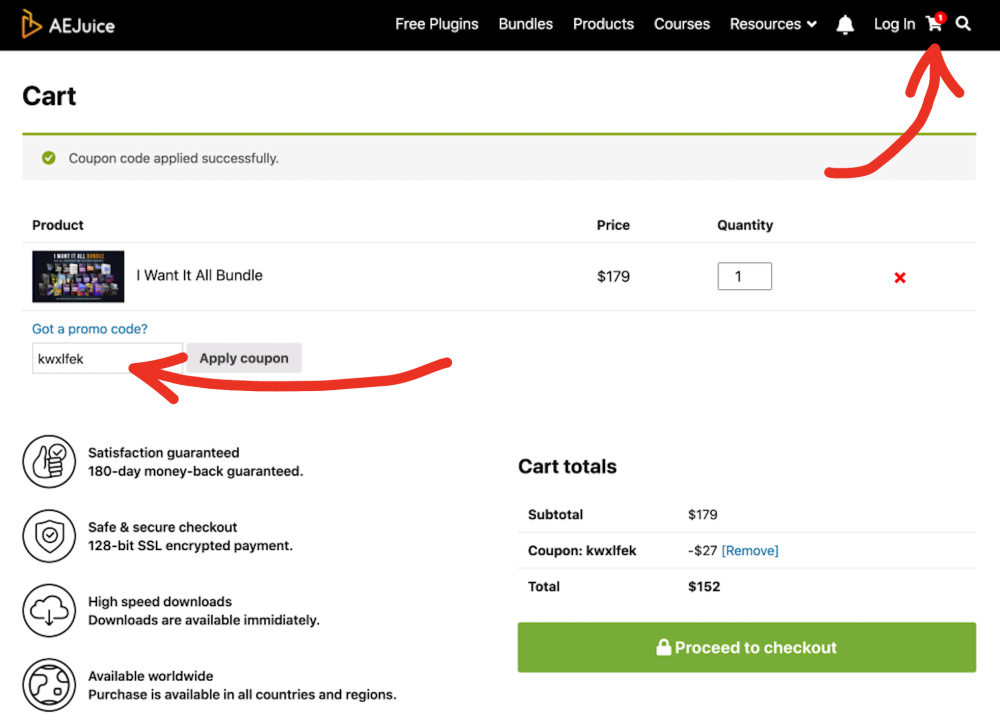The height and width of the screenshot is (728, 1000).
Task: Click the 'High speed downloads' title text
Action: [160, 602]
